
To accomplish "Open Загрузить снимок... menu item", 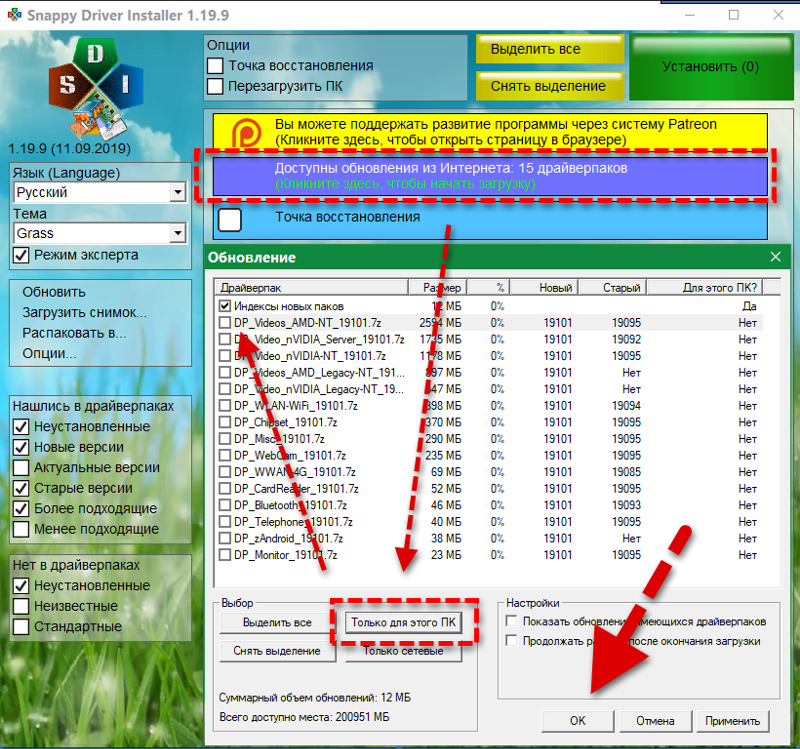I will tap(84, 312).
